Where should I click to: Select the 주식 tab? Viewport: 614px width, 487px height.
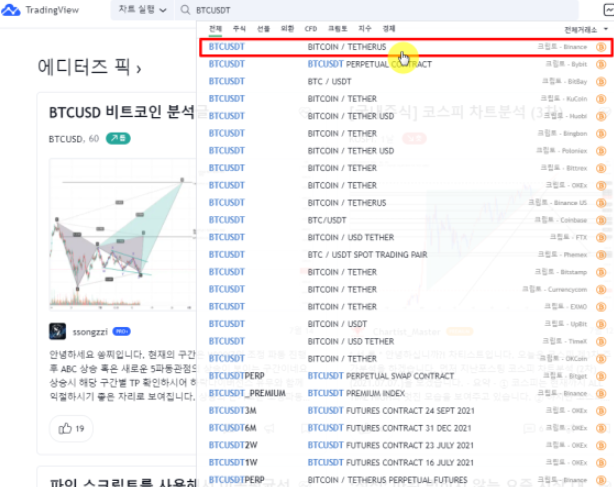click(x=239, y=30)
